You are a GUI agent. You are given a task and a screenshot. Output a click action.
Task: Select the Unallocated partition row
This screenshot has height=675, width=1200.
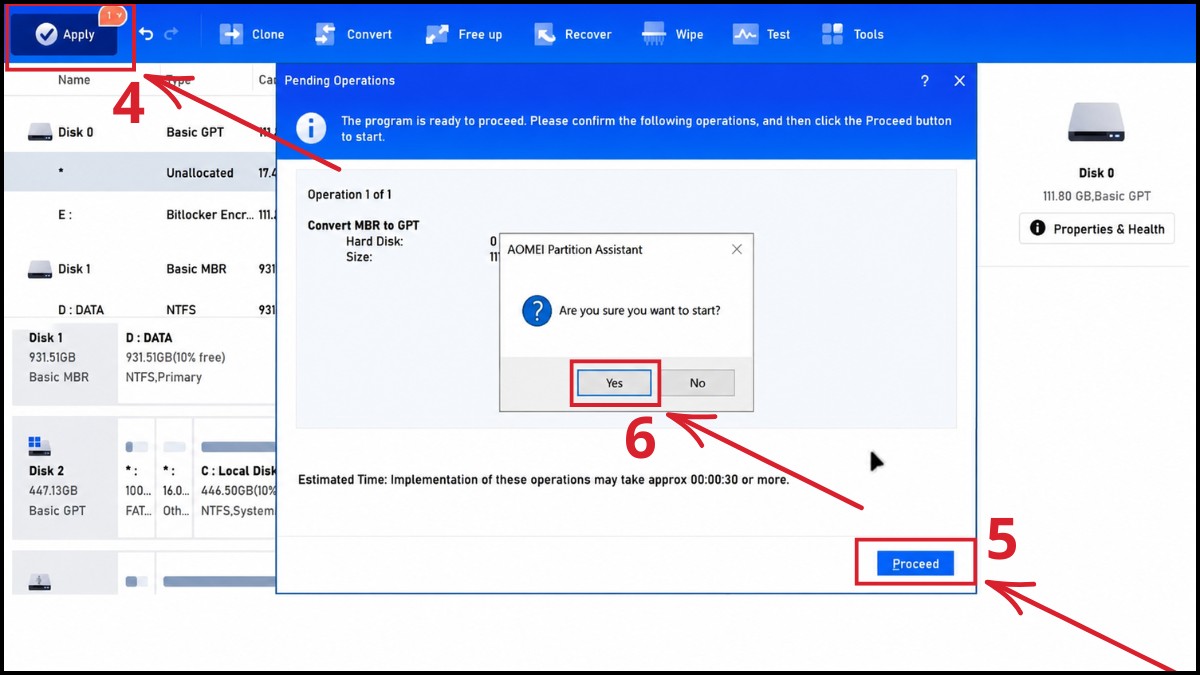140,173
